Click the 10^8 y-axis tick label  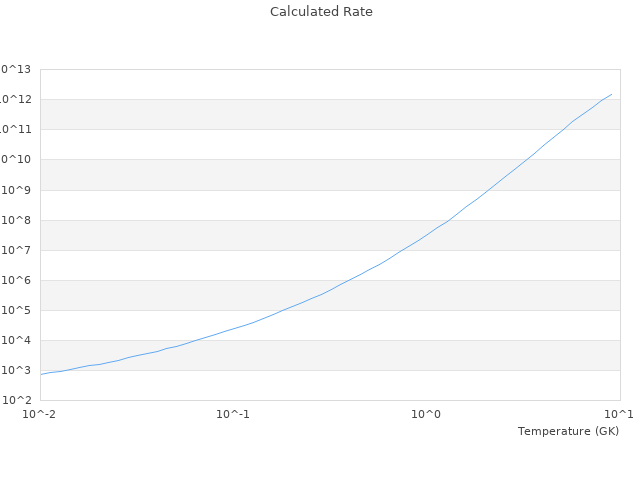[18, 220]
